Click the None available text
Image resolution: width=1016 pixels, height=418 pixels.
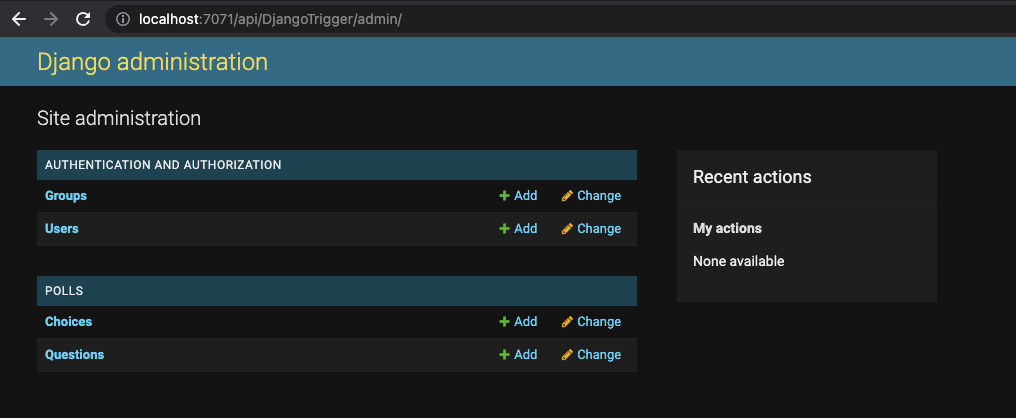739,262
